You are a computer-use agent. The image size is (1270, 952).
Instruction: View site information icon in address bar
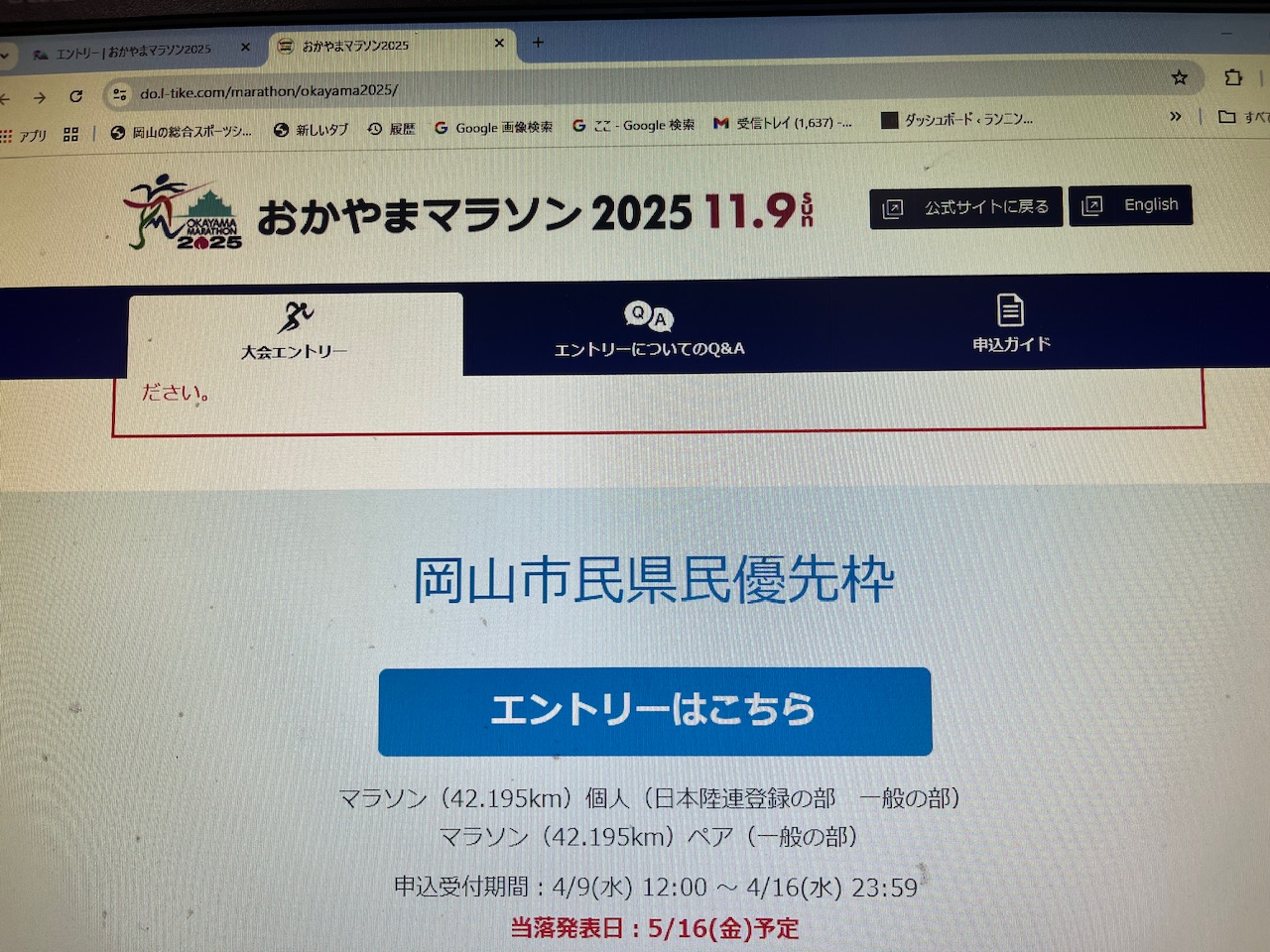click(x=119, y=94)
